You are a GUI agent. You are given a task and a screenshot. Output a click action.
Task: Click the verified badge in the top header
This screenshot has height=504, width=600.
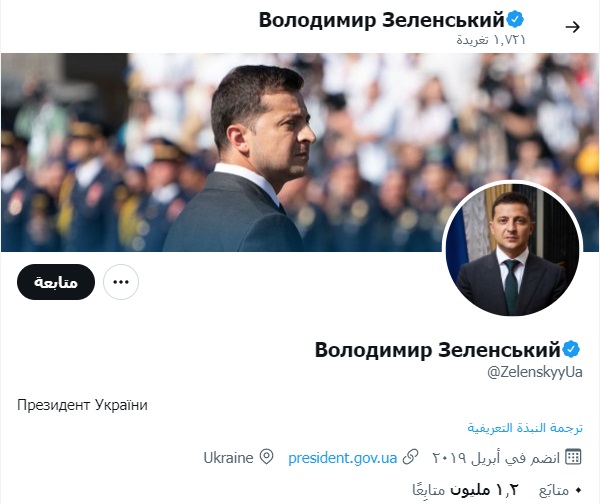click(x=517, y=19)
